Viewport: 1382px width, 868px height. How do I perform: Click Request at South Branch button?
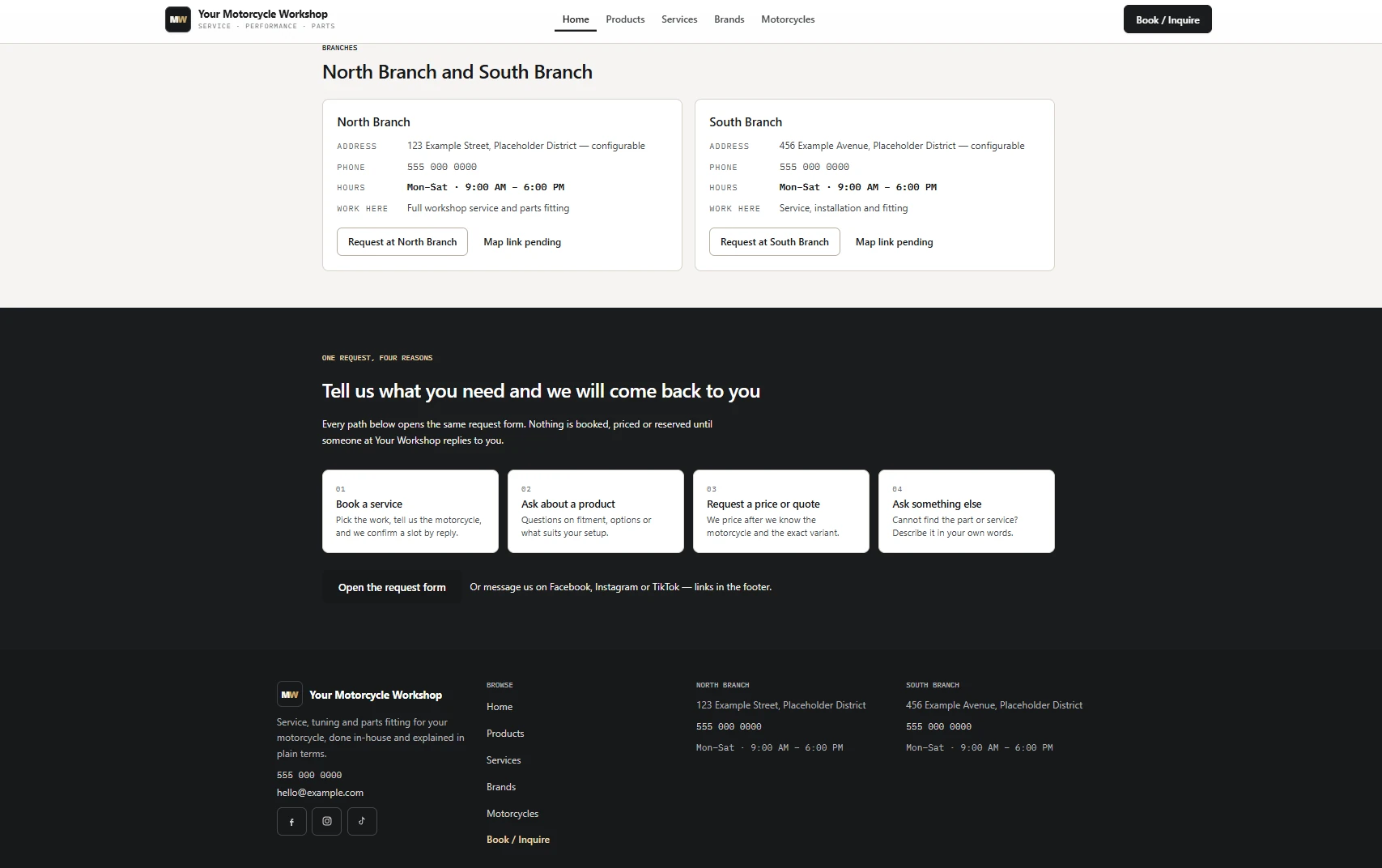(775, 242)
